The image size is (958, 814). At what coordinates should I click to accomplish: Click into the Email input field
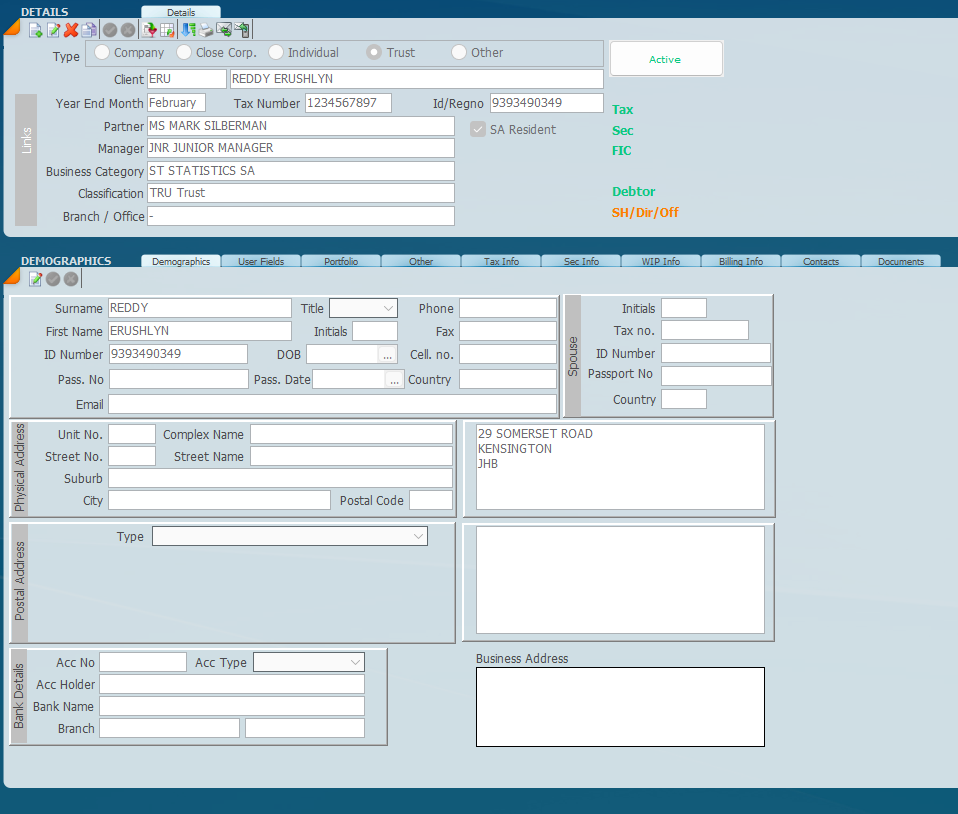click(332, 404)
